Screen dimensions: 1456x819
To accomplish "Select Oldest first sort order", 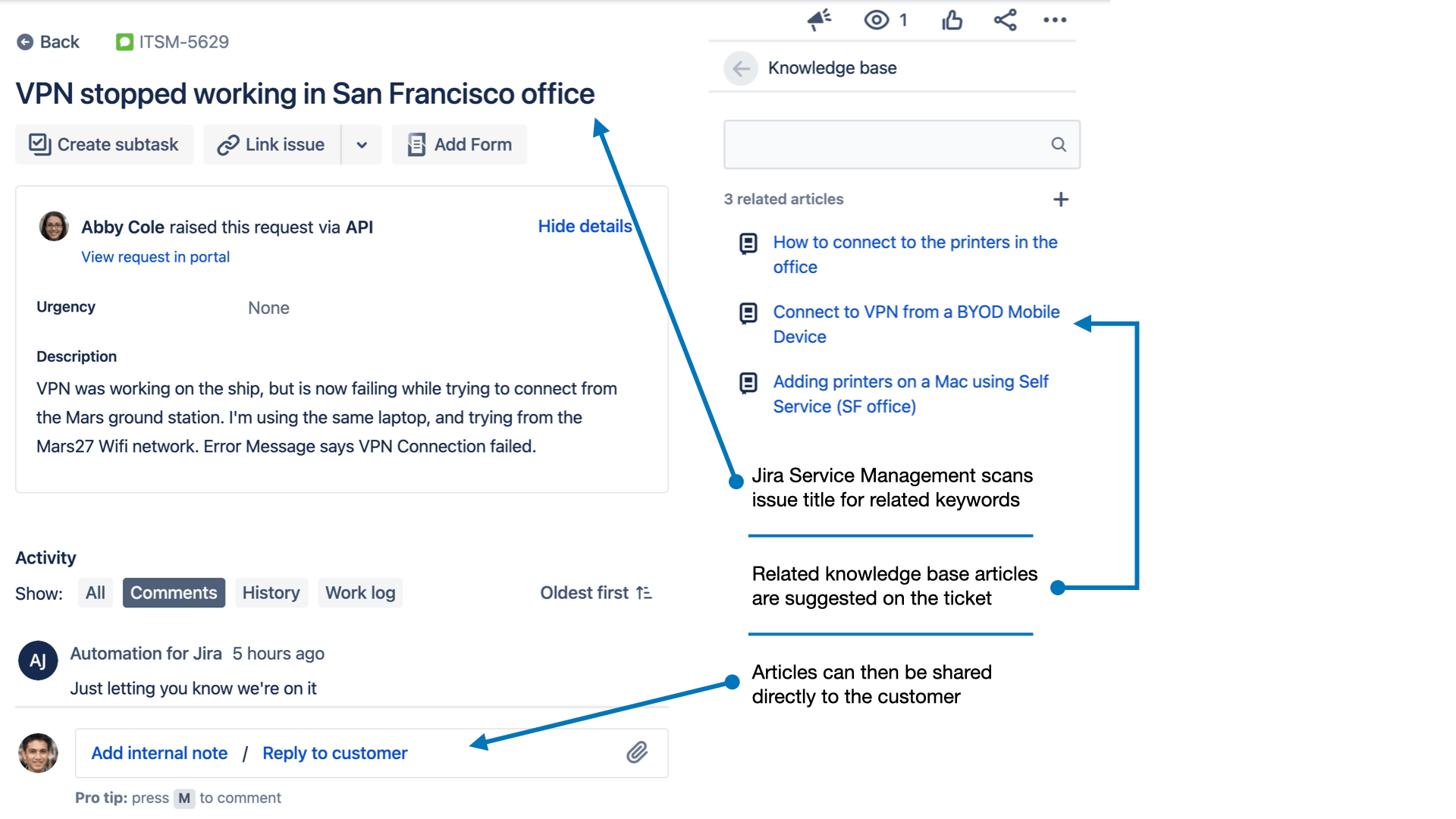I will (597, 592).
